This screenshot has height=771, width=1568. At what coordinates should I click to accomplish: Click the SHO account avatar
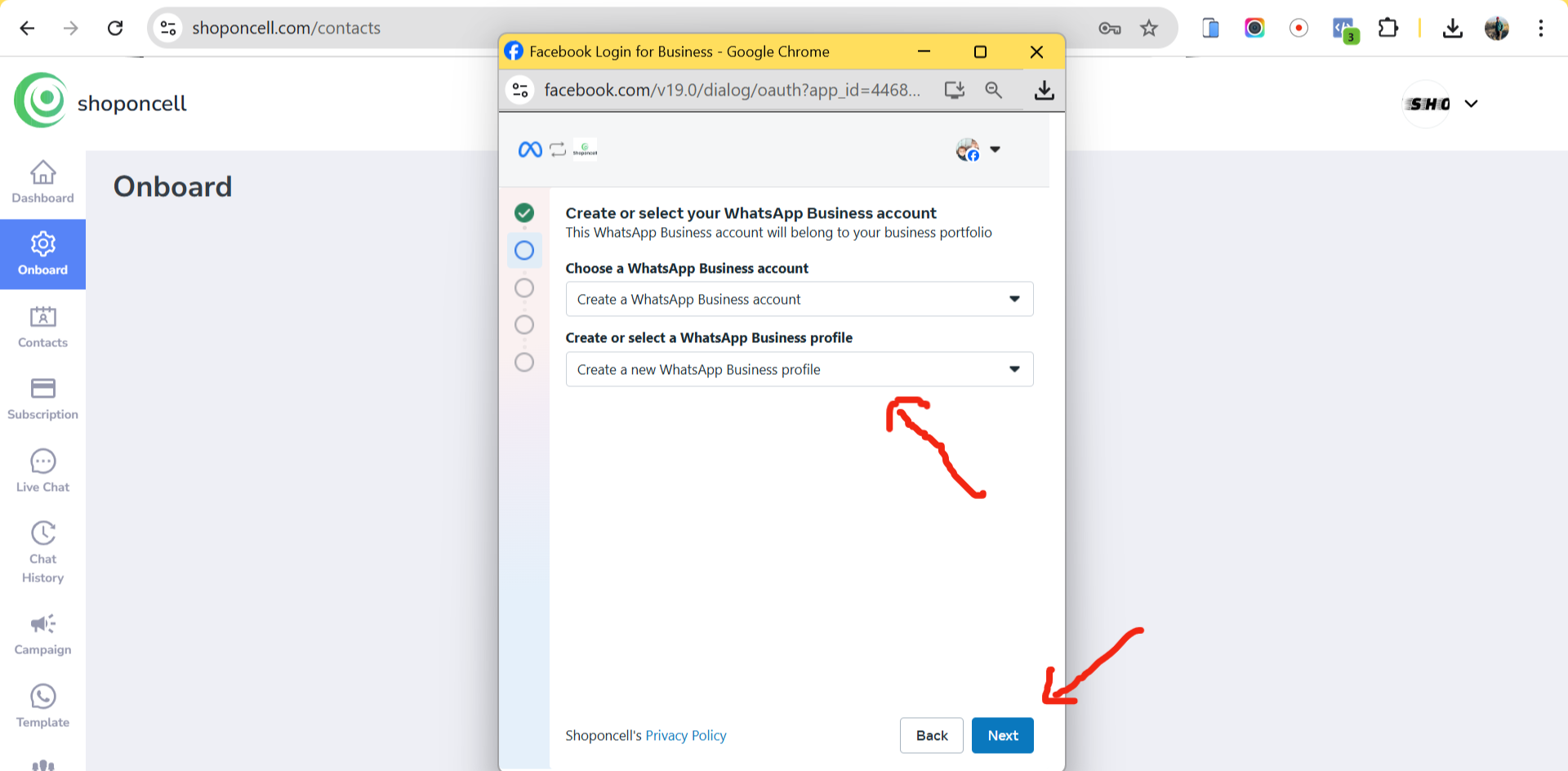click(1427, 104)
